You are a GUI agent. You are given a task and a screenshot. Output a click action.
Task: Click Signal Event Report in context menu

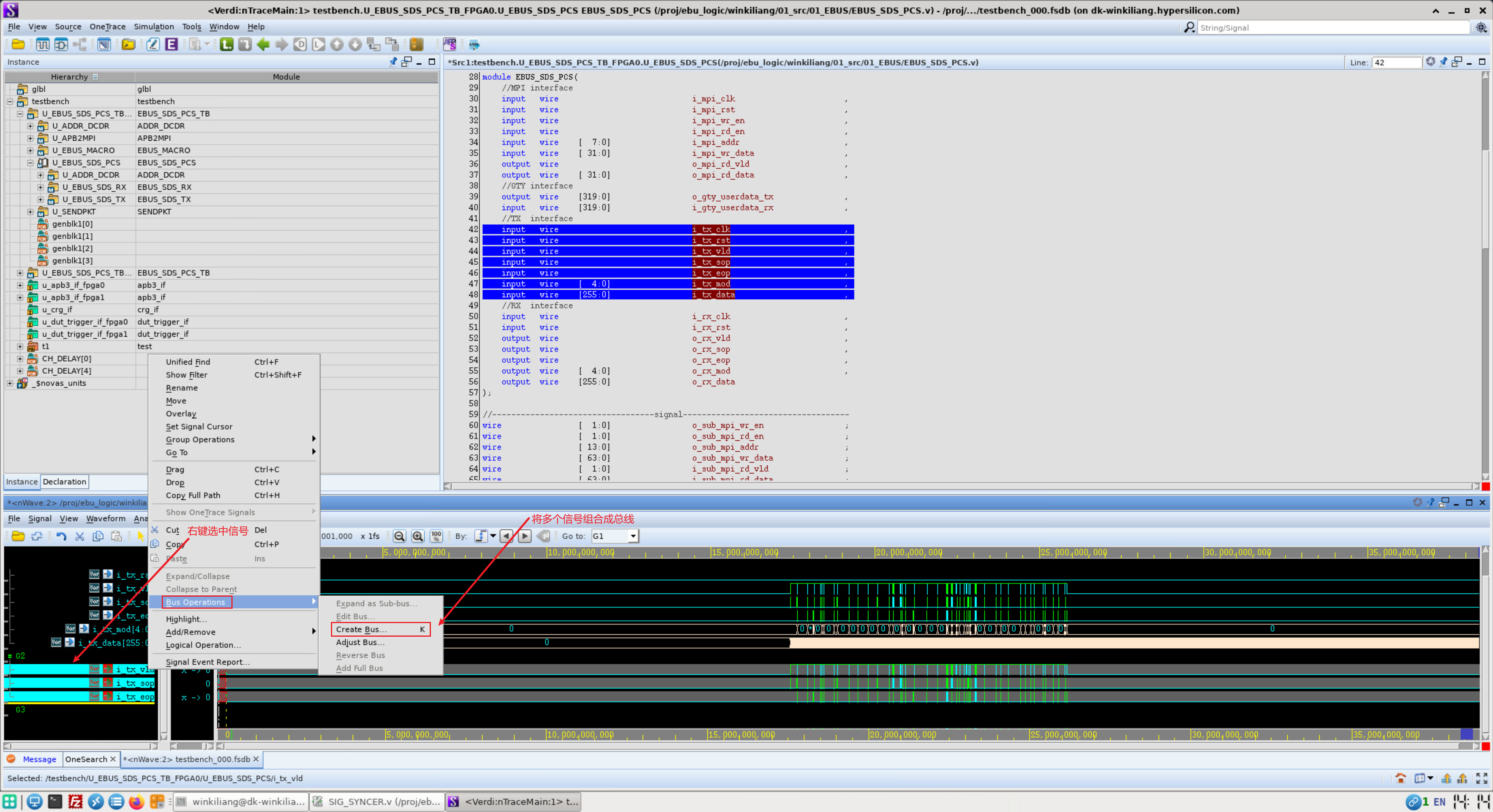[208, 662]
